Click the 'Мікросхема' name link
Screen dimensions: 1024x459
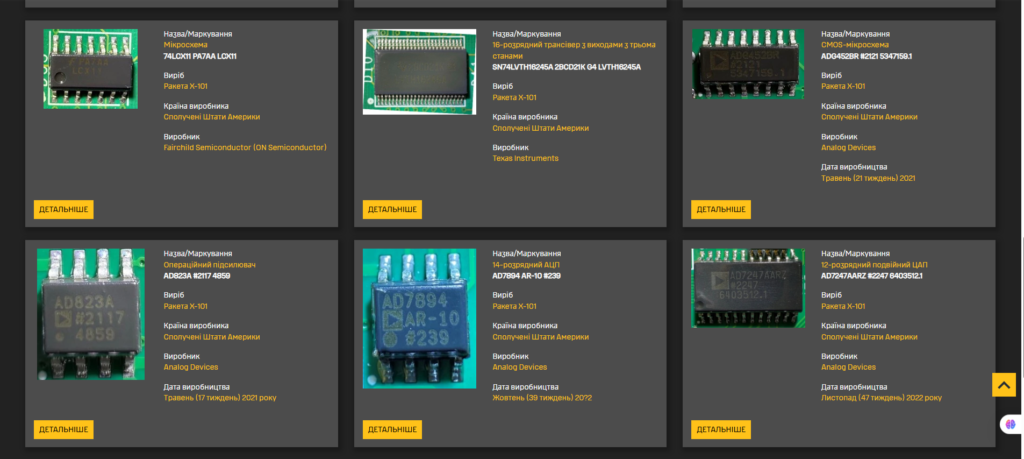185,45
